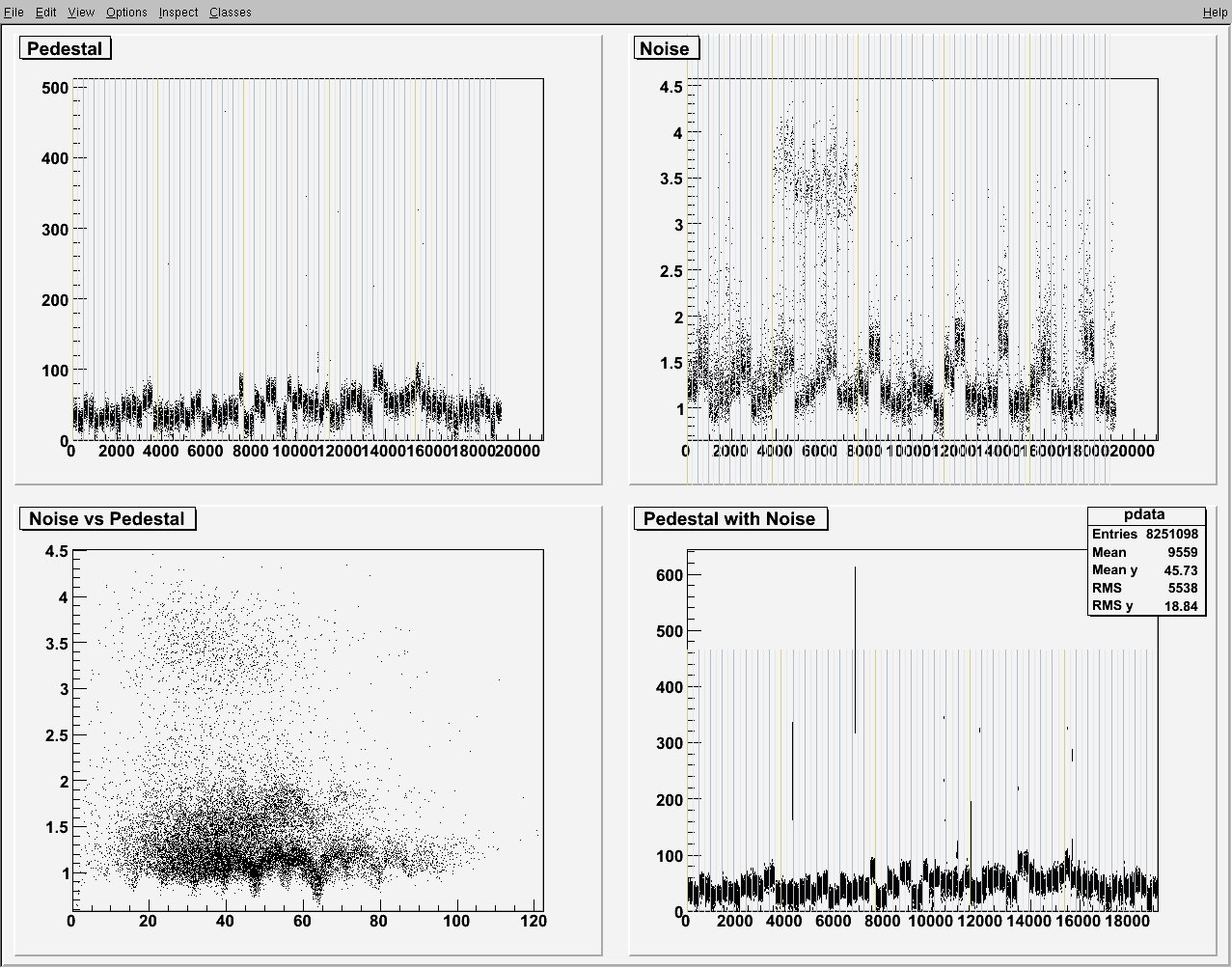Click the 18000 label on Pedestal with Noise x-axis

(1127, 921)
